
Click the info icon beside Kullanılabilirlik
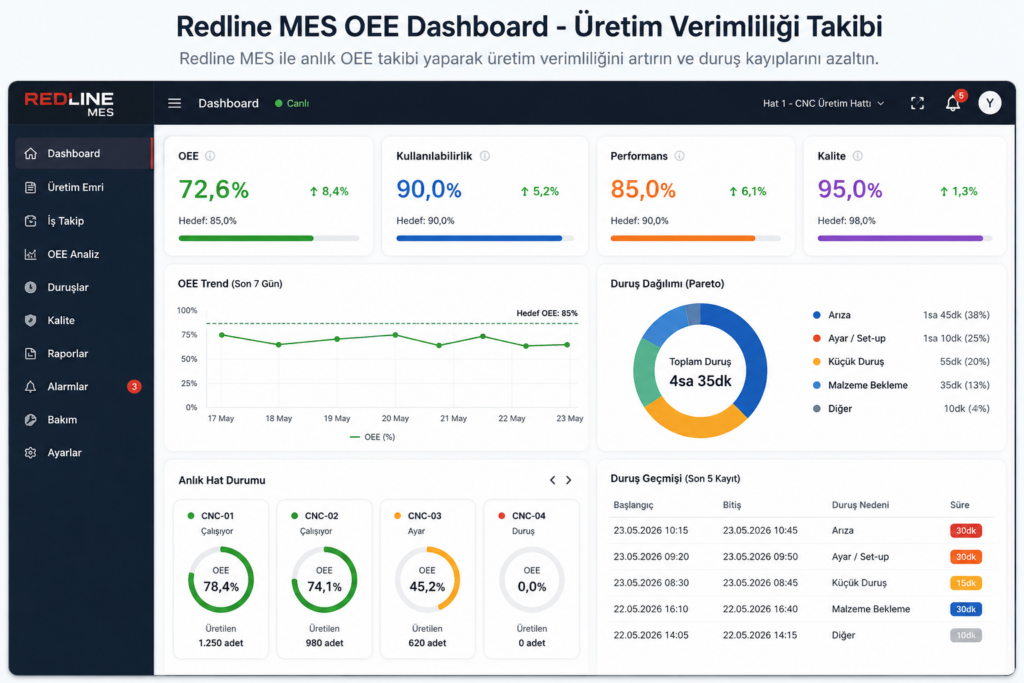[485, 156]
